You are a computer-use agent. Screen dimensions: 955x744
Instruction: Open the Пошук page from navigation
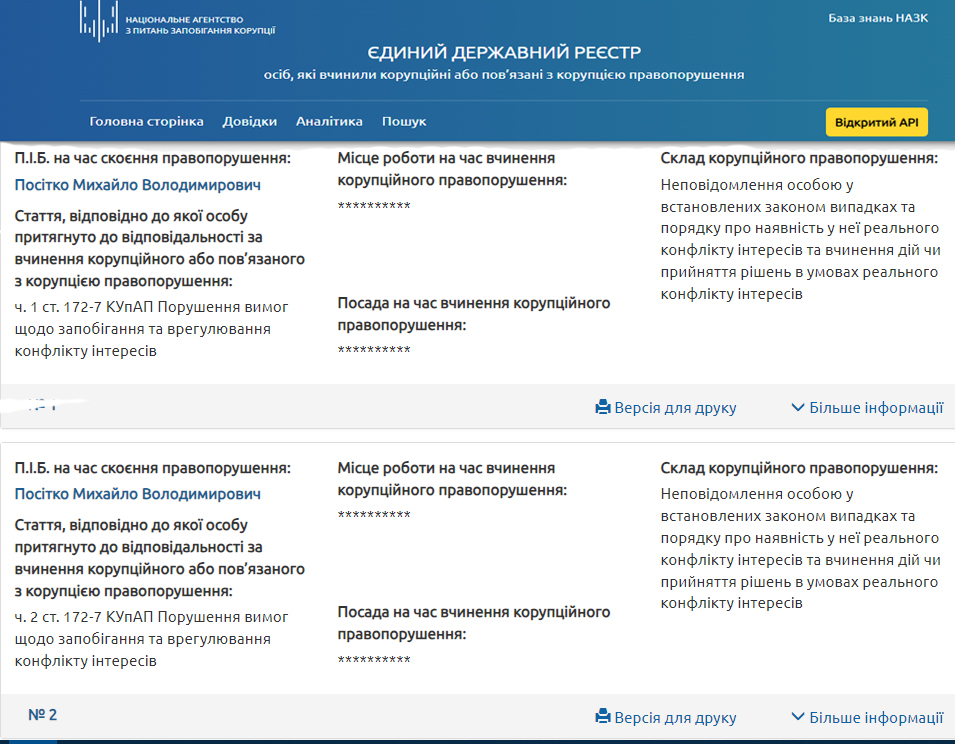point(404,121)
